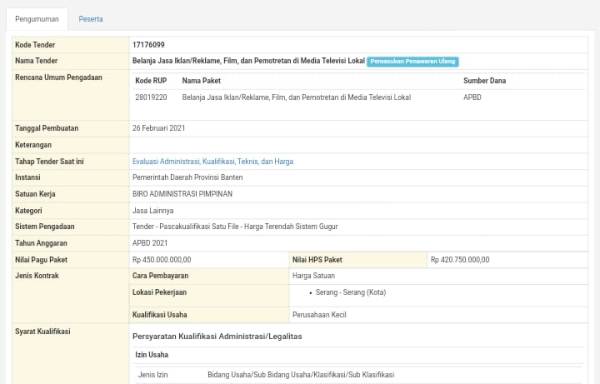Click the Perusahaan Kecil qualification value
The height and width of the screenshot is (384, 600).
[319, 315]
